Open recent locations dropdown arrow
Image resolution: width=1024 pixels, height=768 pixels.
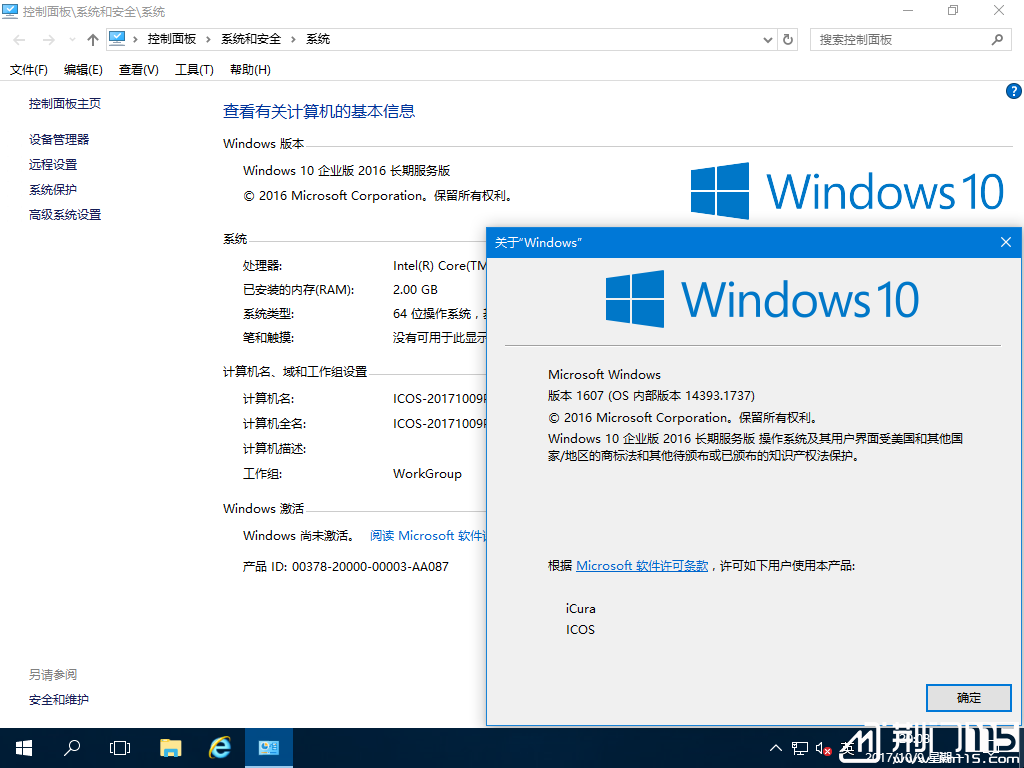72,40
